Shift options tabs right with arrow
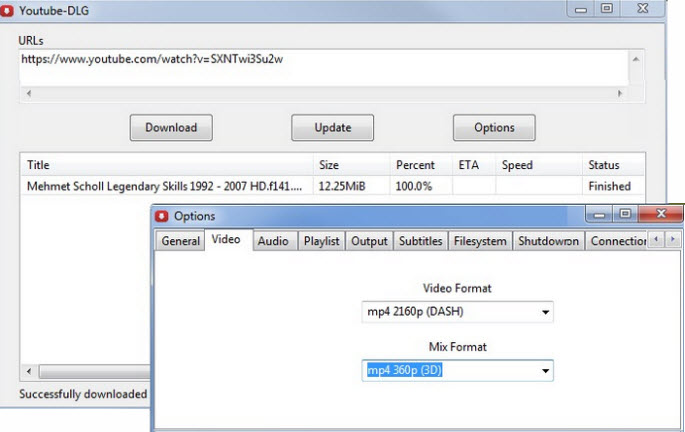This screenshot has width=685, height=432. pyautogui.click(x=673, y=239)
